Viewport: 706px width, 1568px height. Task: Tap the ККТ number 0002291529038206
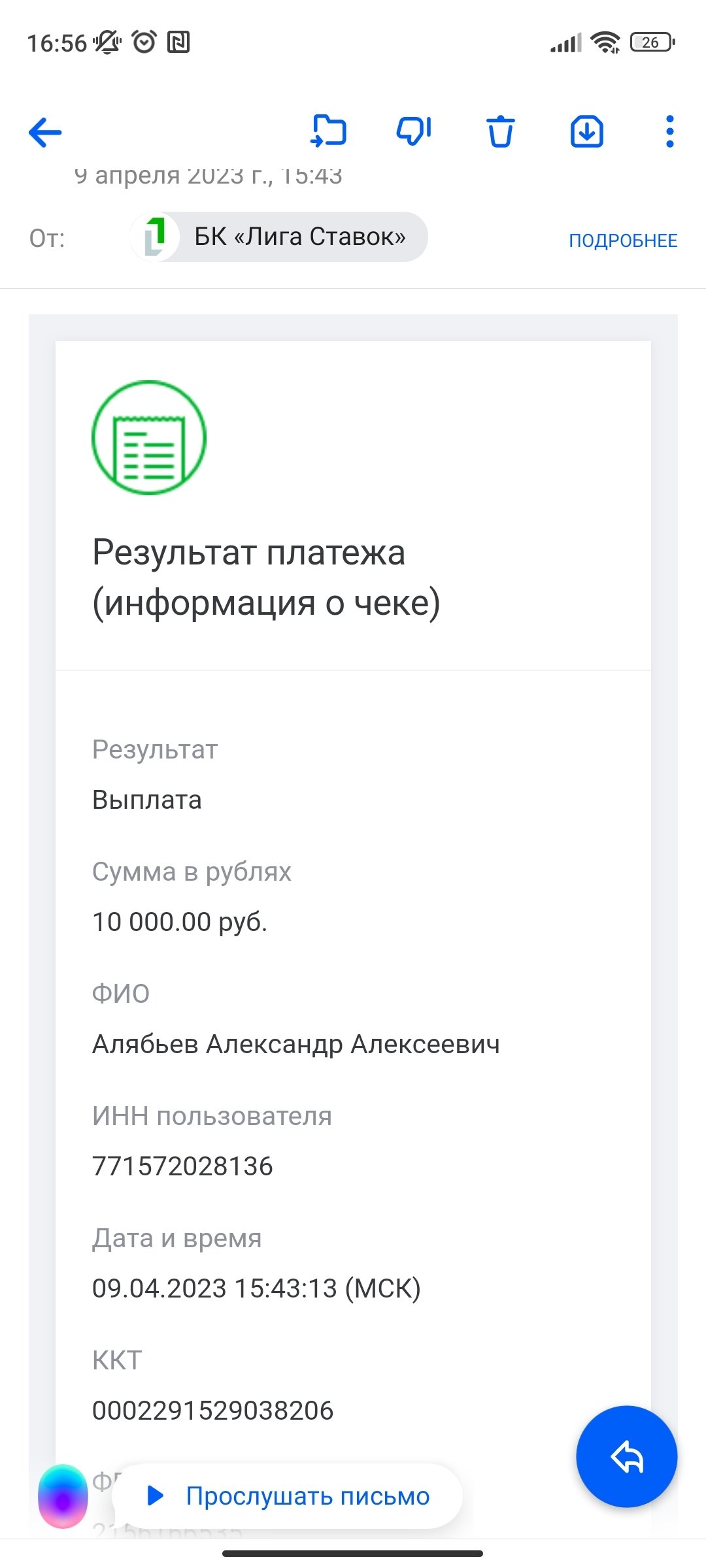tap(212, 1411)
